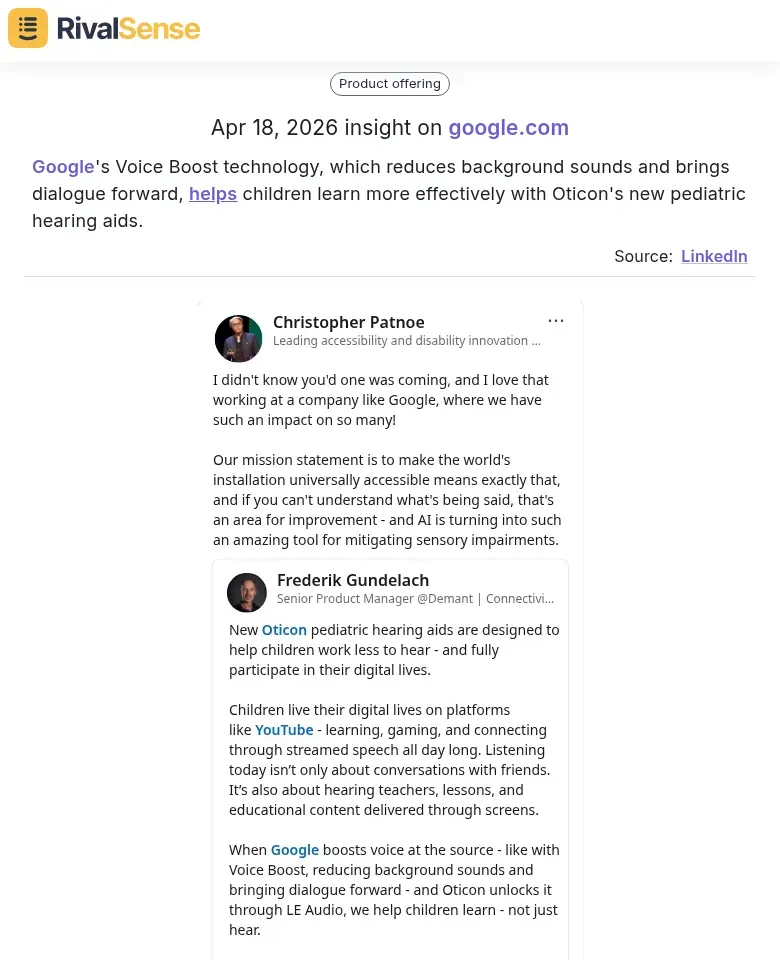This screenshot has width=780, height=960.
Task: Click the Google link inside Frederik's post
Action: pos(294,849)
